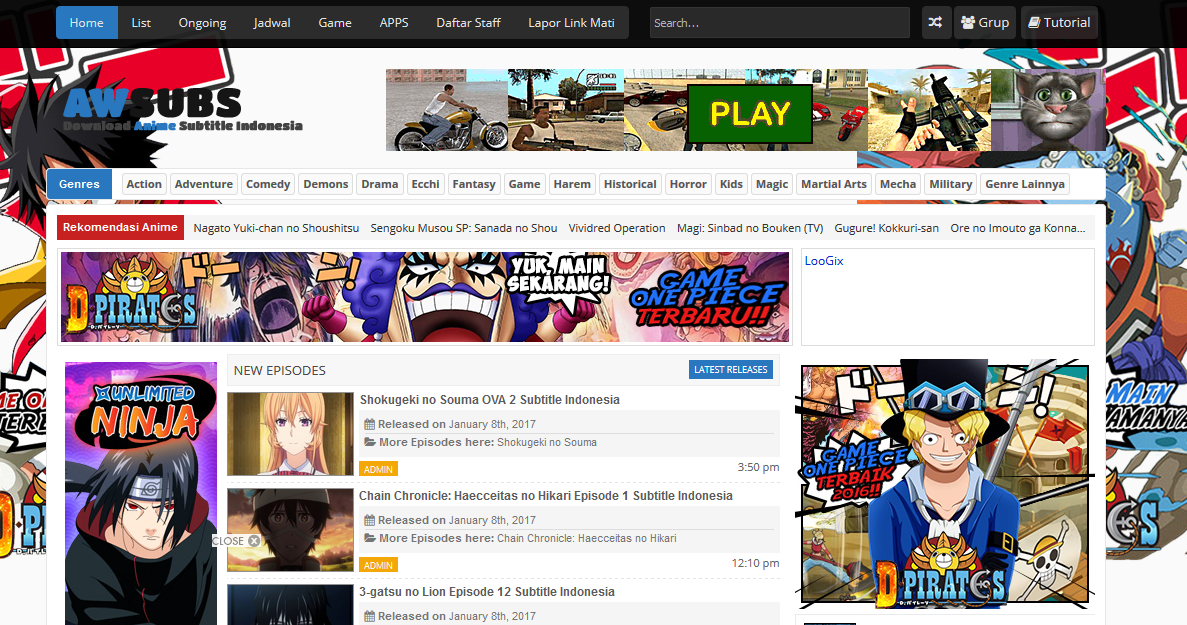The height and width of the screenshot is (625, 1187).
Task: Open the Ongoing menu item
Action: [x=202, y=23]
